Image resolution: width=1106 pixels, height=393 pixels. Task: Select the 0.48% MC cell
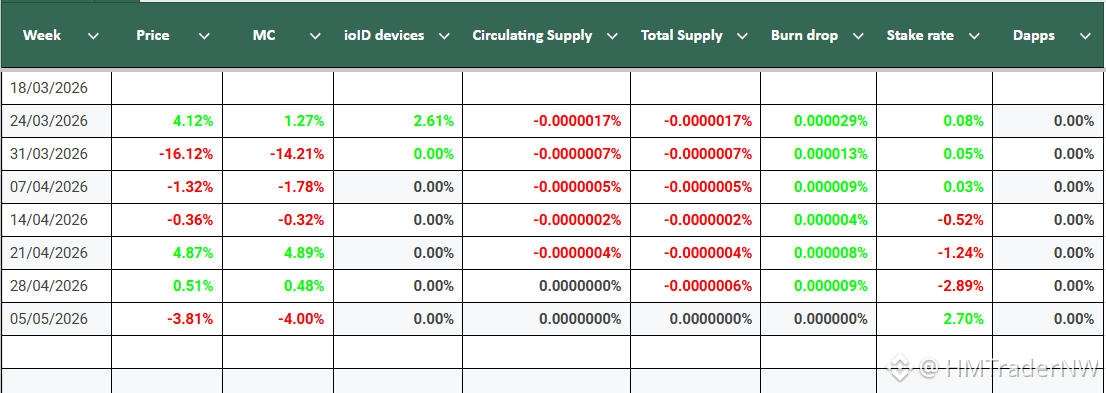(278, 286)
